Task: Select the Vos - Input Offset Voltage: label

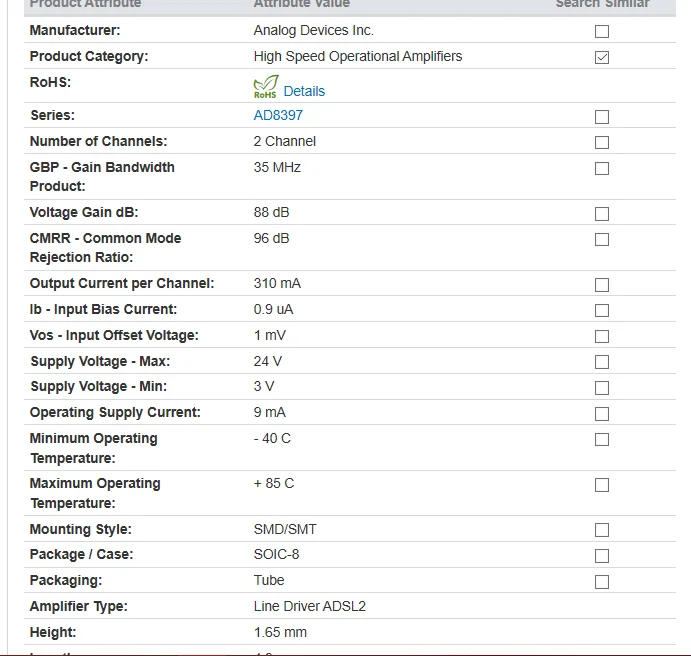Action: point(114,335)
